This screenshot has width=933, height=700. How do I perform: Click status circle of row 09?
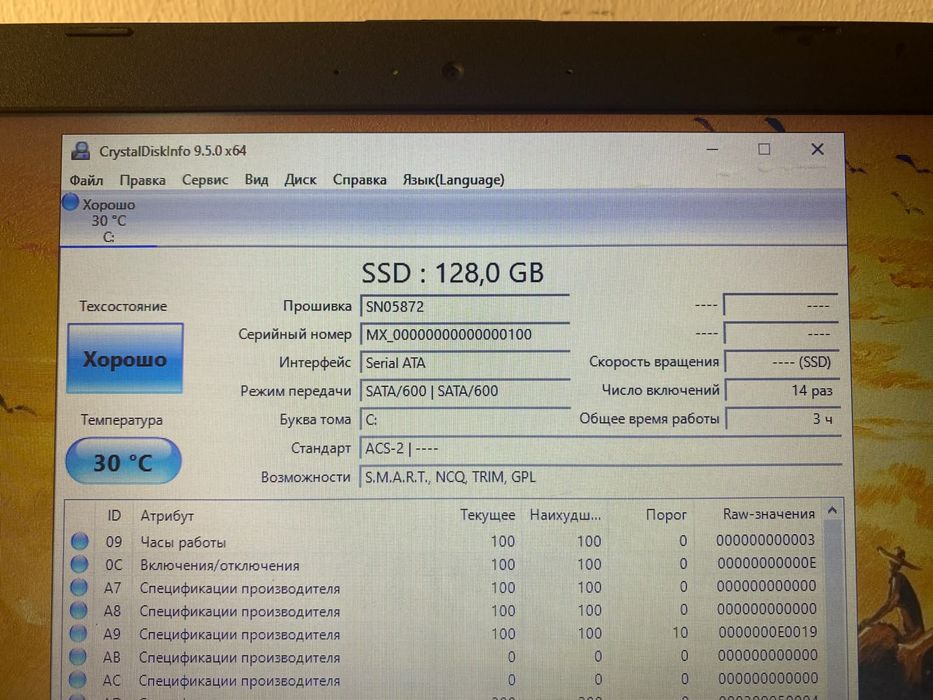[x=80, y=541]
